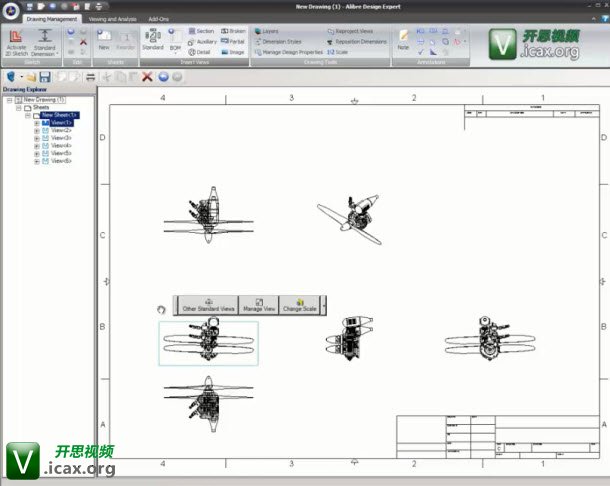This screenshot has height=486, width=610.
Task: Switch to Drawing Management tab
Action: click(x=52, y=19)
